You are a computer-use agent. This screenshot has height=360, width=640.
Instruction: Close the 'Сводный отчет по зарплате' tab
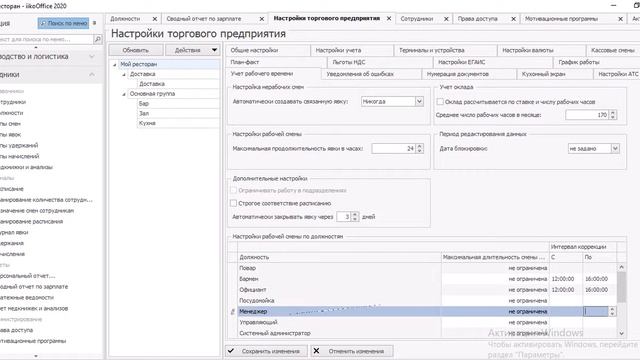(x=262, y=19)
